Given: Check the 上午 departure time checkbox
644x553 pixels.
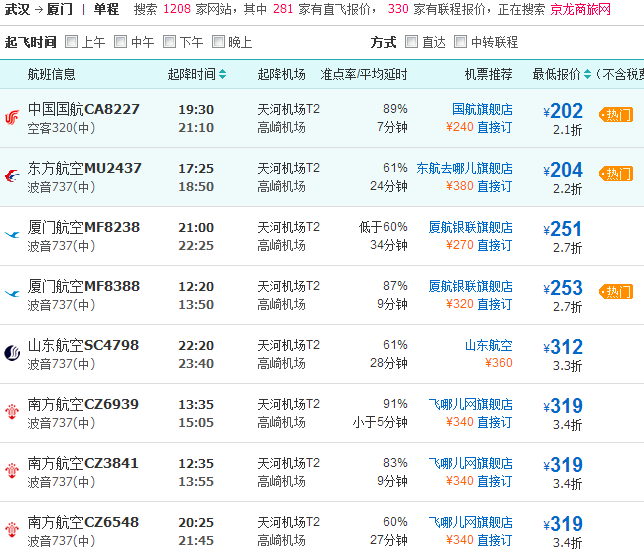Looking at the screenshot, I should click(71, 41).
